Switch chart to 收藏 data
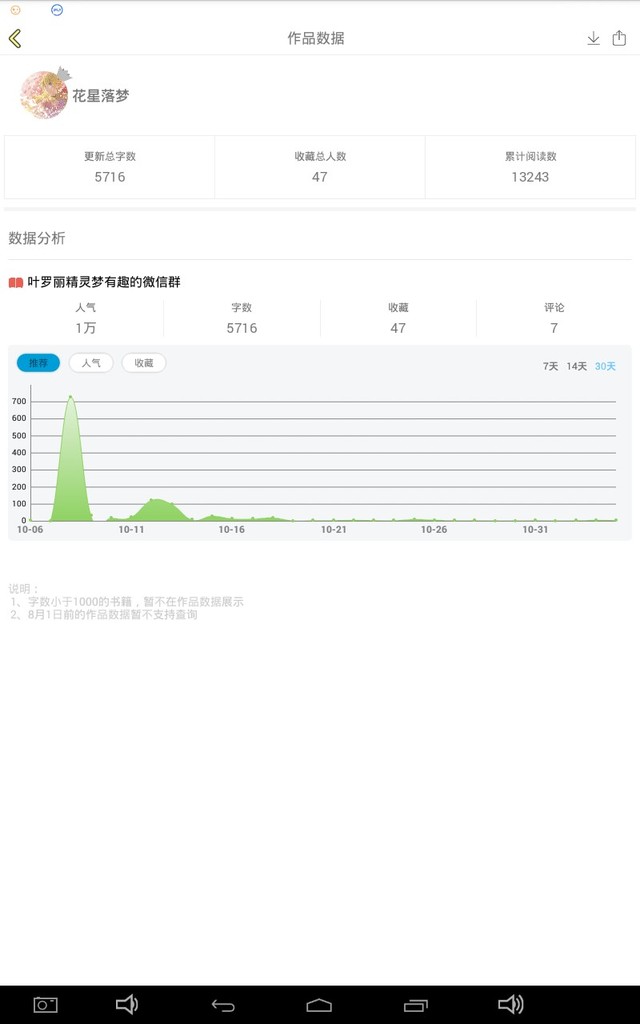 tap(144, 363)
